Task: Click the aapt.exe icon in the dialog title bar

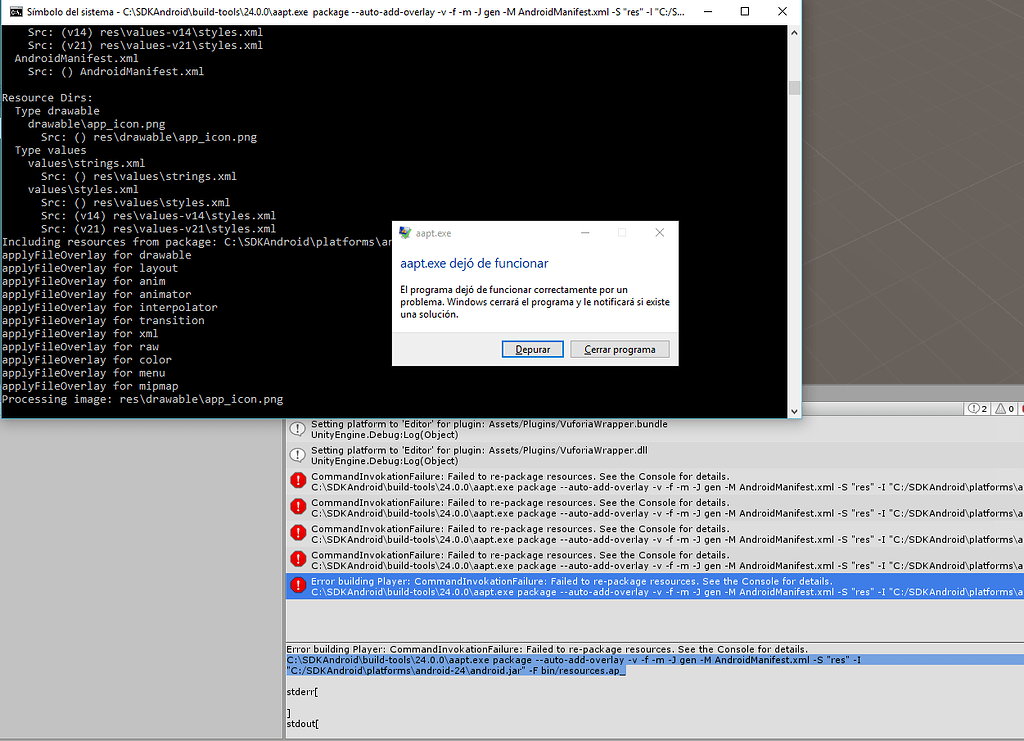Action: pos(406,232)
